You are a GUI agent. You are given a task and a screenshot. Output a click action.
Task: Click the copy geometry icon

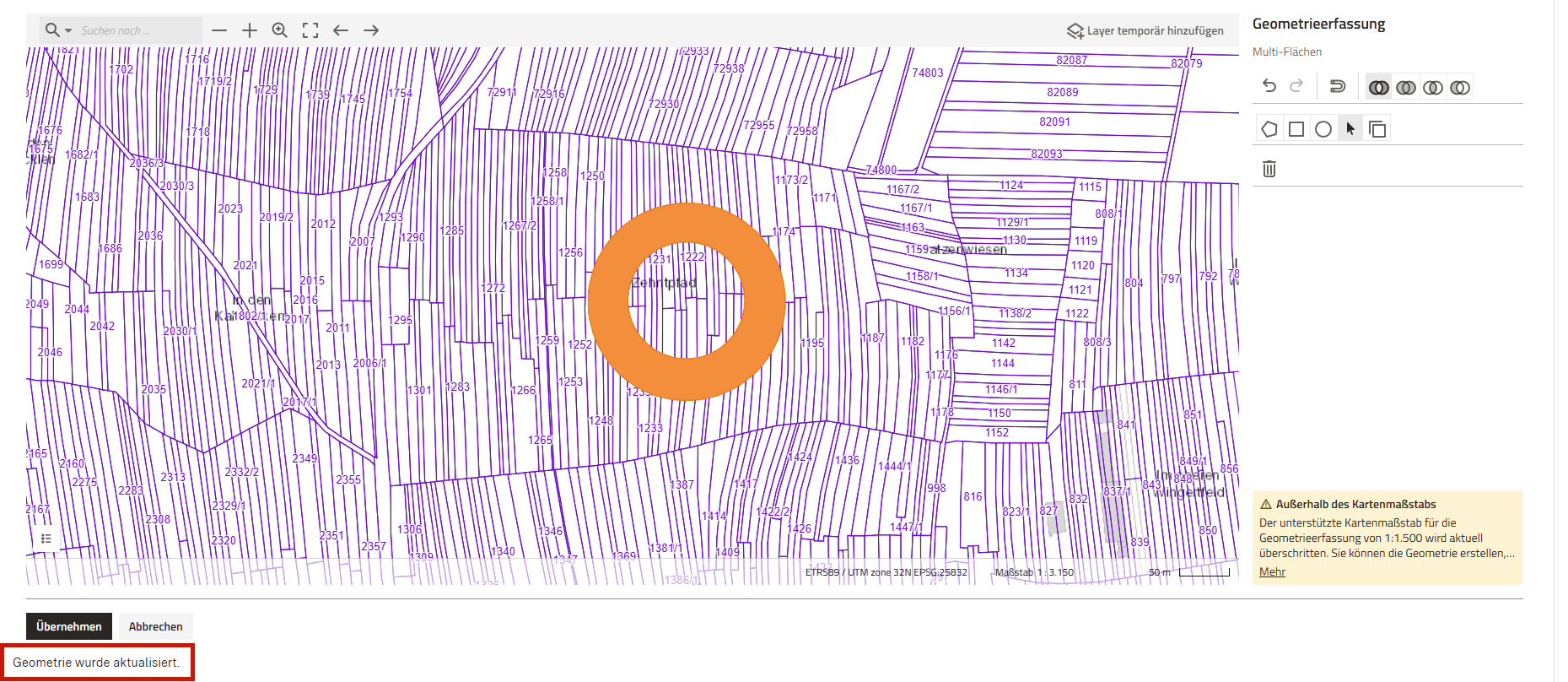coord(1377,129)
